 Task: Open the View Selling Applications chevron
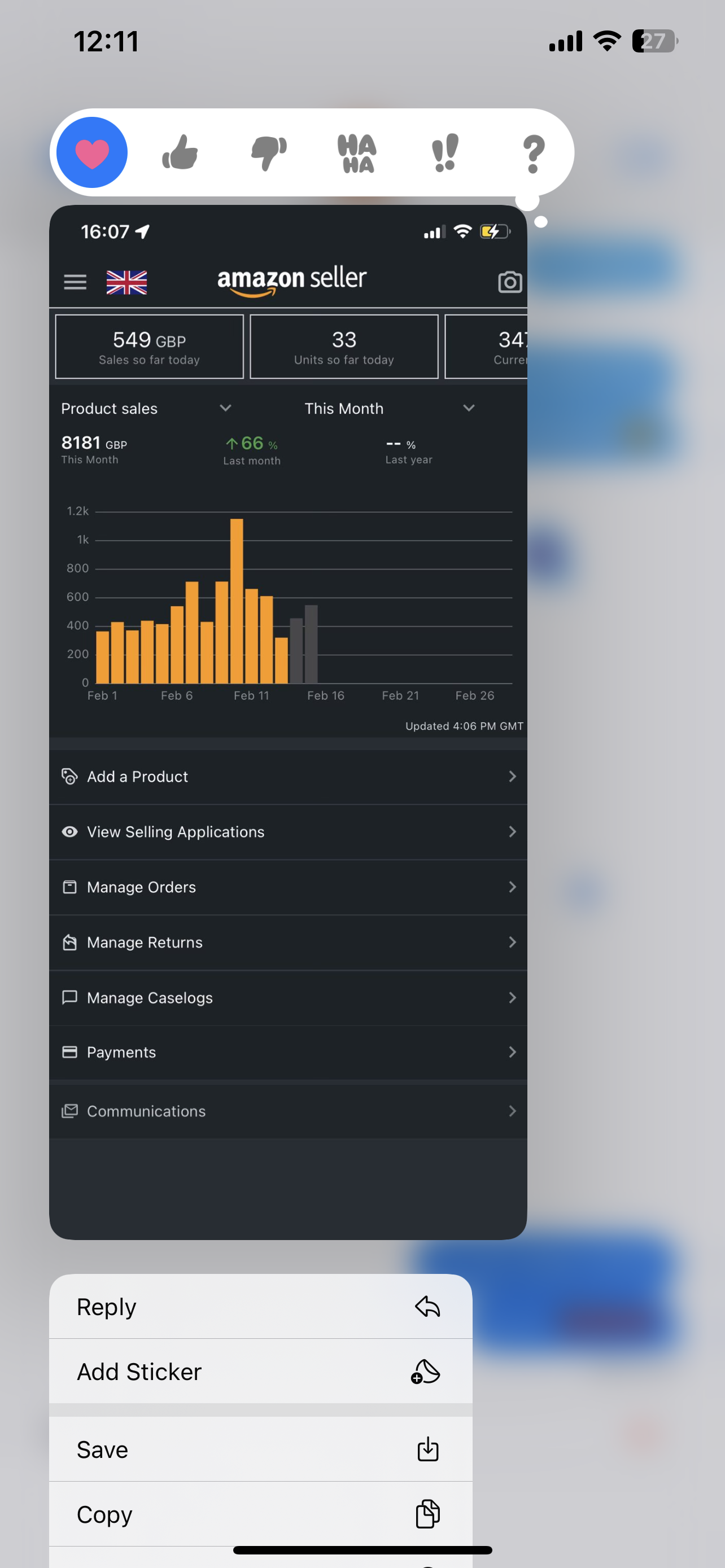[512, 831]
